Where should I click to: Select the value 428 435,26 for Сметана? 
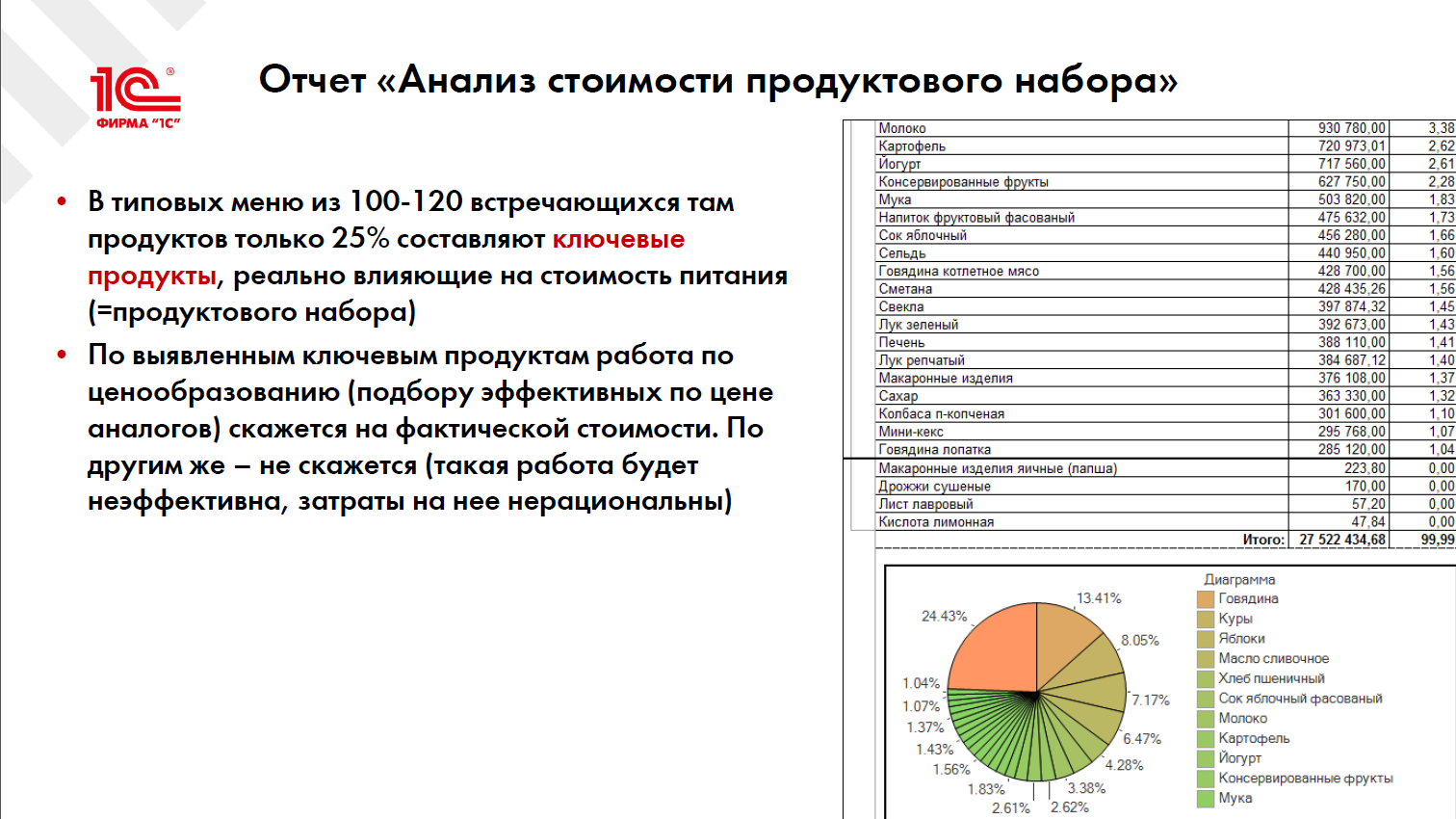pos(1352,289)
